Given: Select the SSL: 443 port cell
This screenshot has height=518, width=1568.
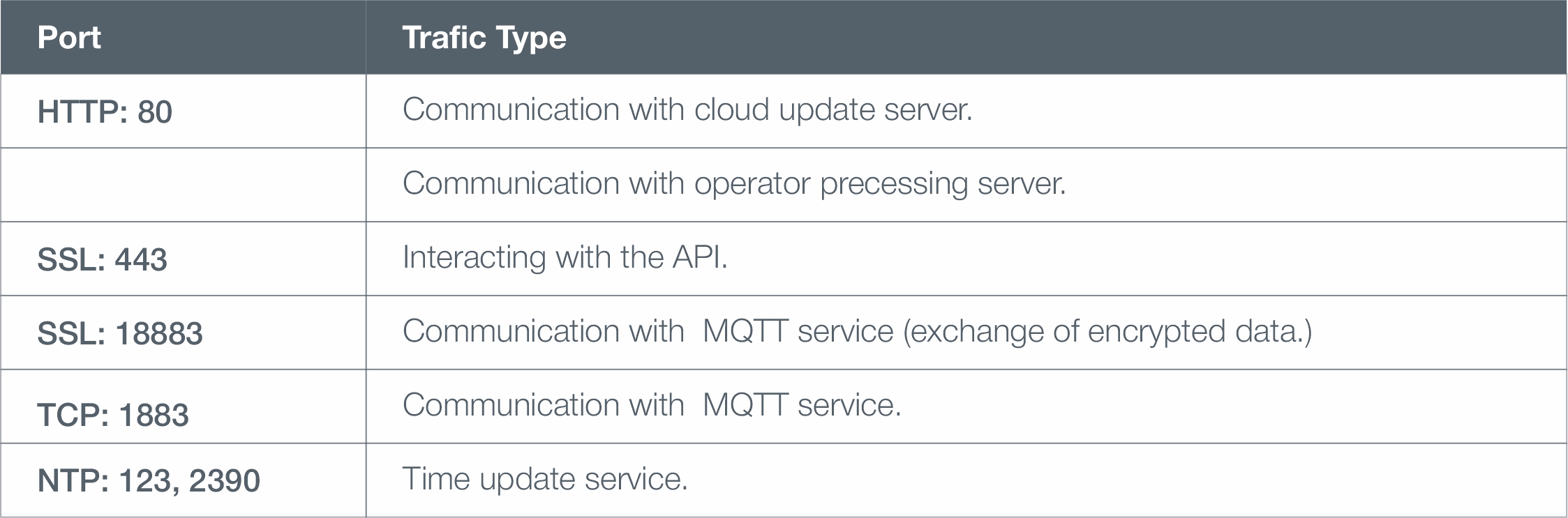Looking at the screenshot, I should coord(102,259).
